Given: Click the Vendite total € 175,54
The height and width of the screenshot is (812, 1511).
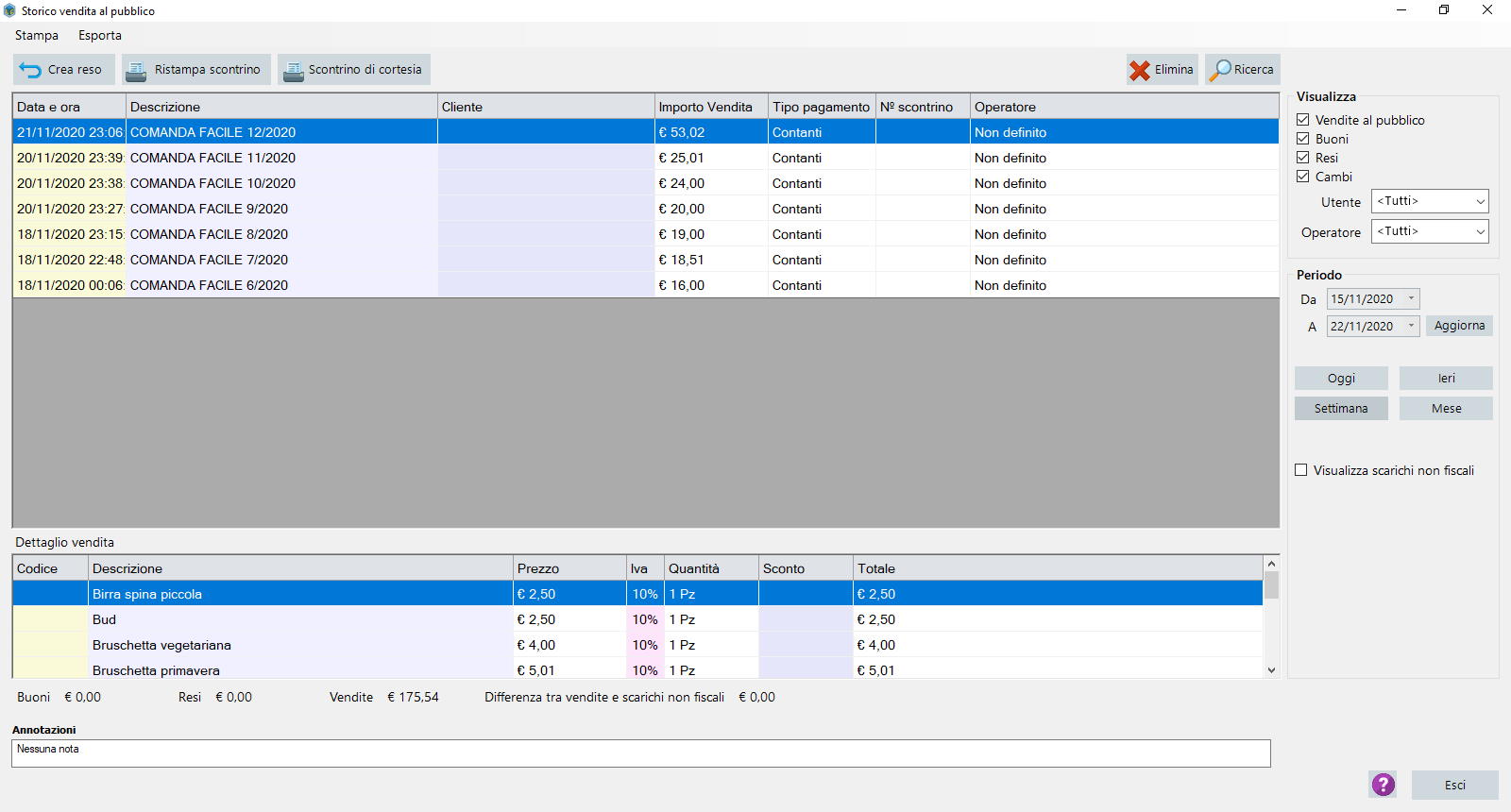Looking at the screenshot, I should tap(413, 697).
